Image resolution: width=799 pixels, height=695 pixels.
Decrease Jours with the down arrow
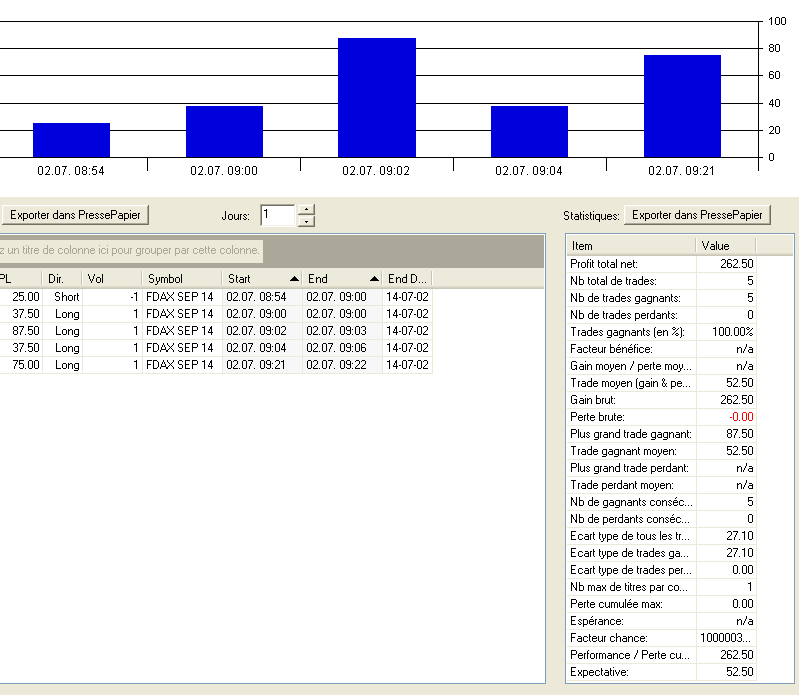[306, 221]
